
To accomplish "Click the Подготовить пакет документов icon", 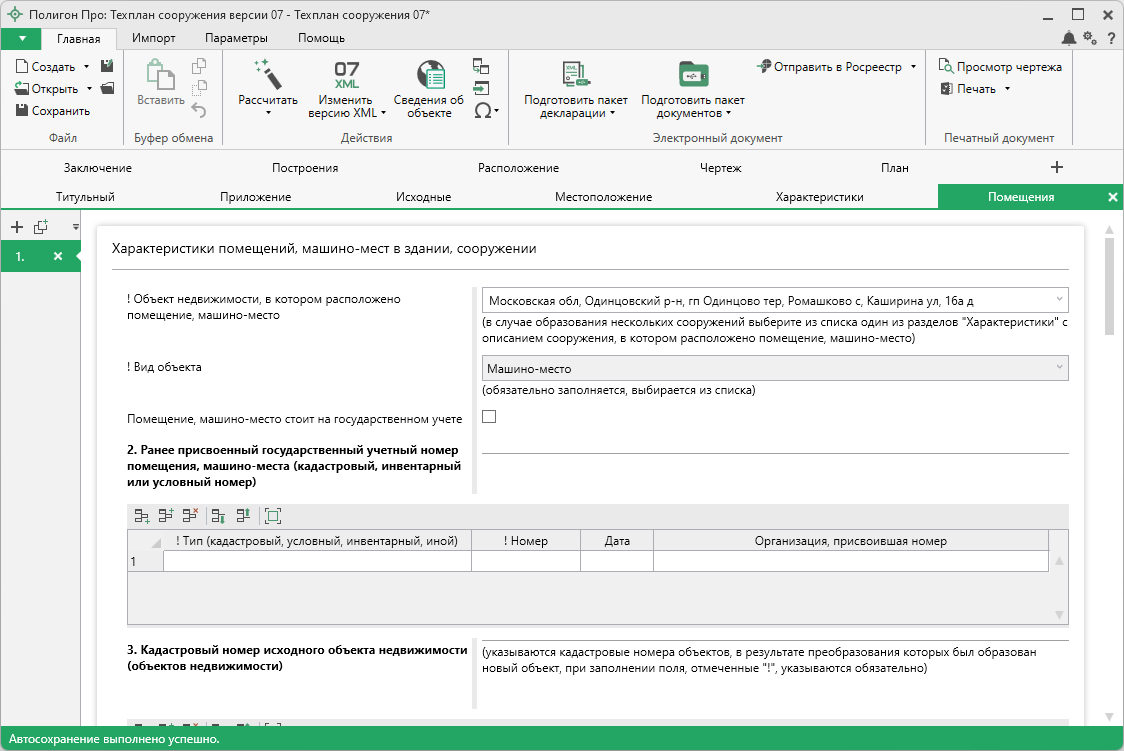I will pyautogui.click(x=692, y=75).
